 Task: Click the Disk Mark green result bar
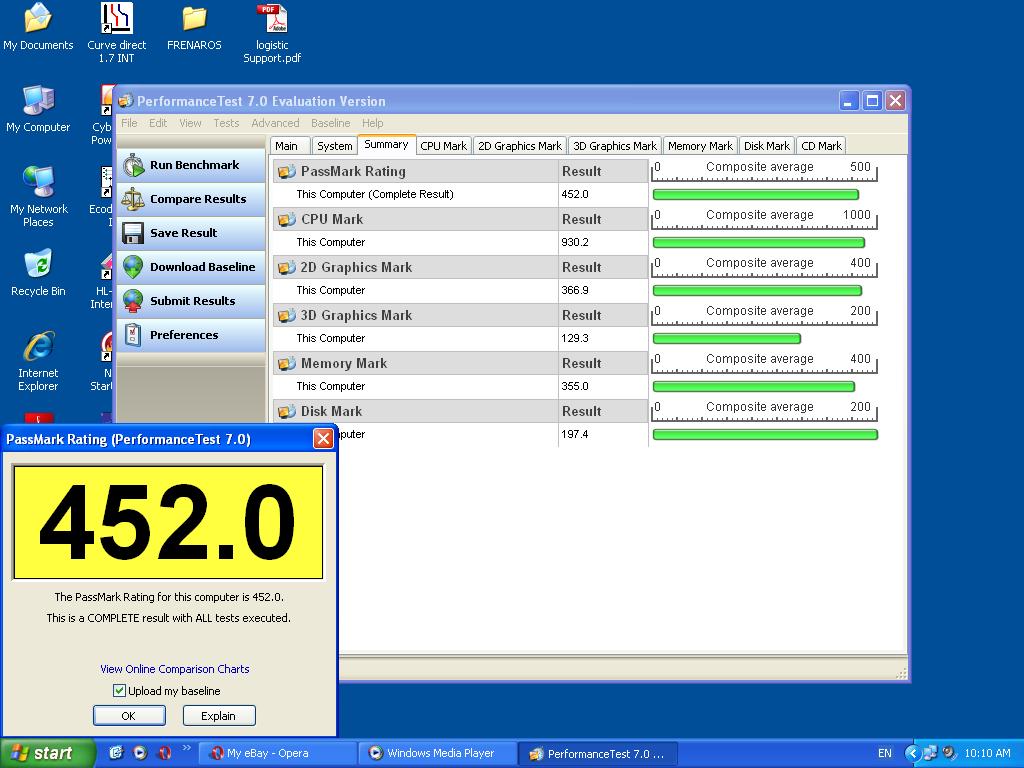coord(765,435)
